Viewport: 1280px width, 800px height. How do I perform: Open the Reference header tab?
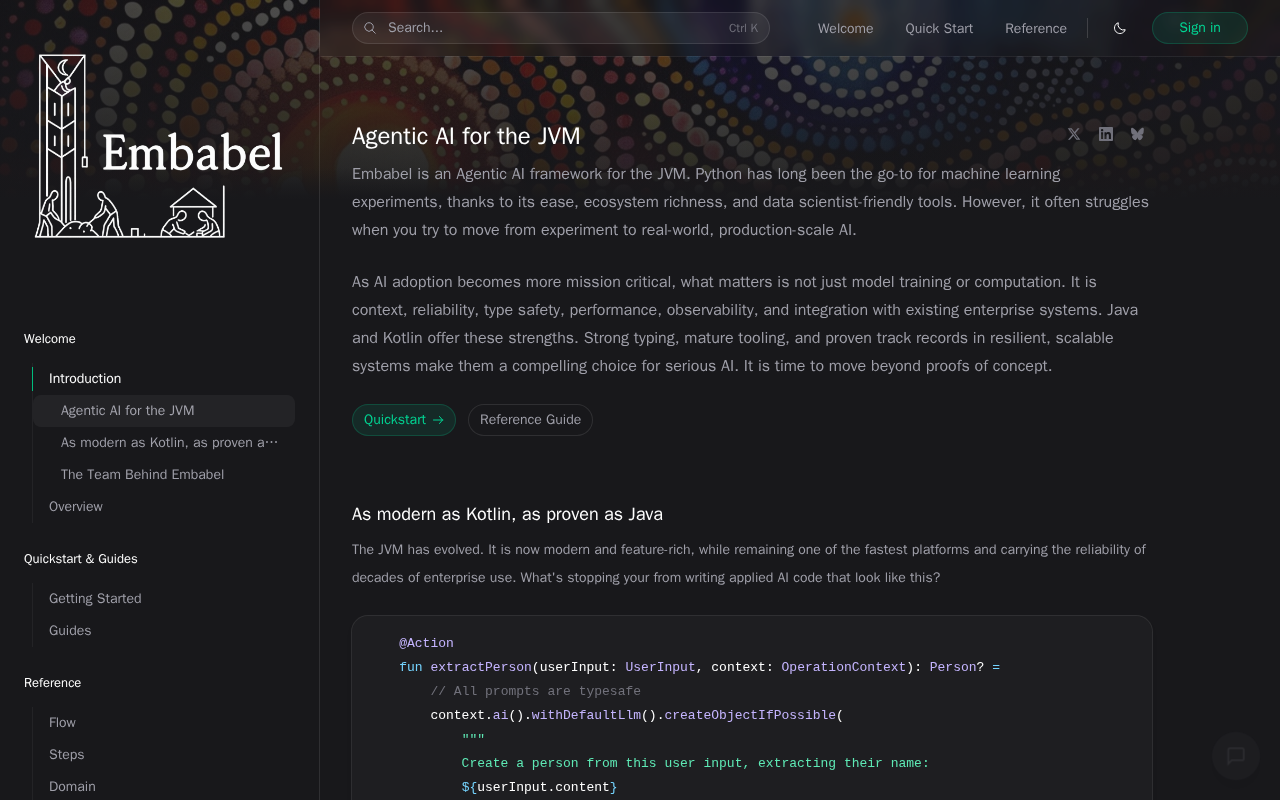point(1036,28)
